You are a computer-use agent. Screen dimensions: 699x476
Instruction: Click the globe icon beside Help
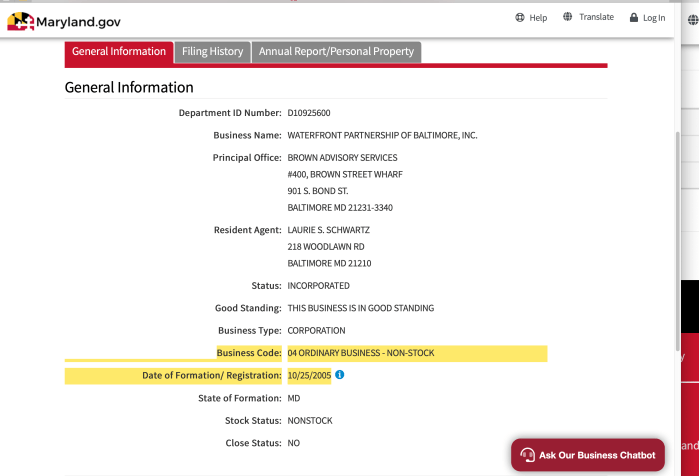(x=520, y=18)
